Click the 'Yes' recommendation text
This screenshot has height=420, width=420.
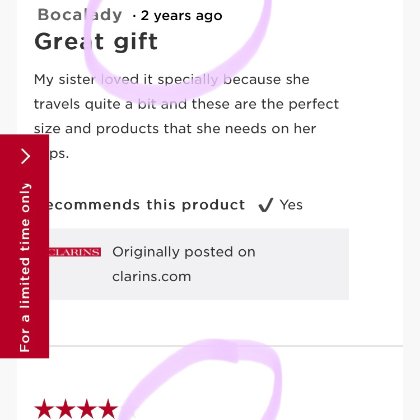tap(291, 205)
